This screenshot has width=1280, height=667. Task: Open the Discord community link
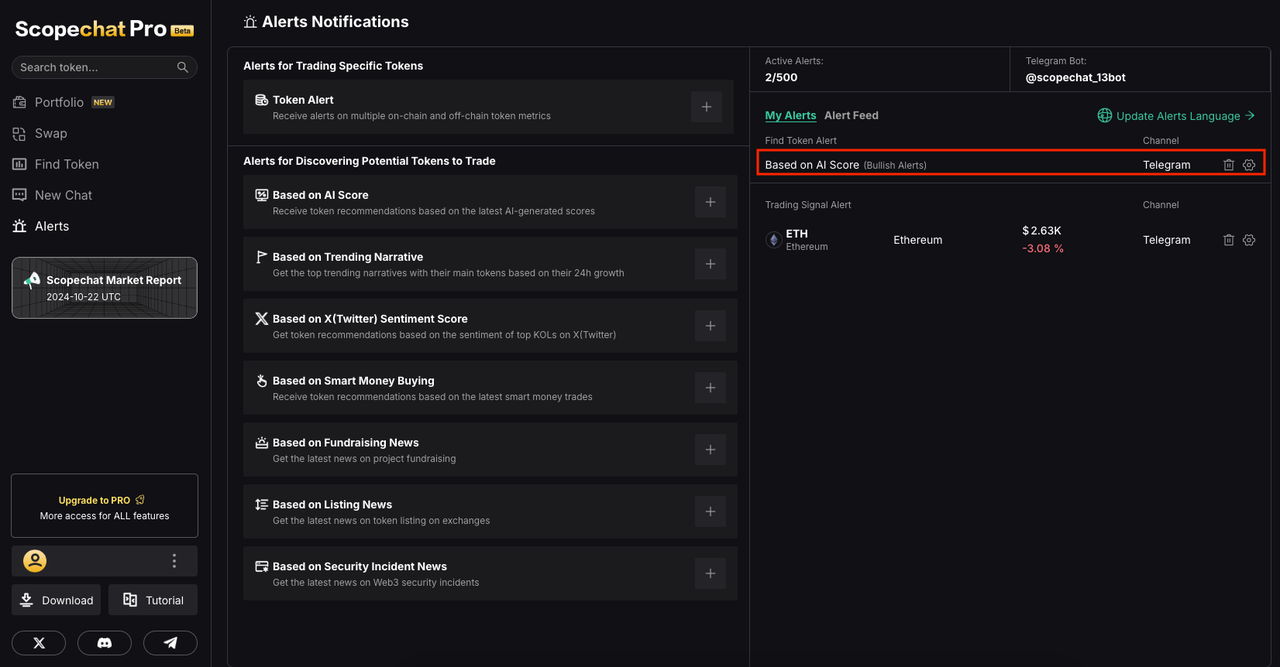coord(104,643)
